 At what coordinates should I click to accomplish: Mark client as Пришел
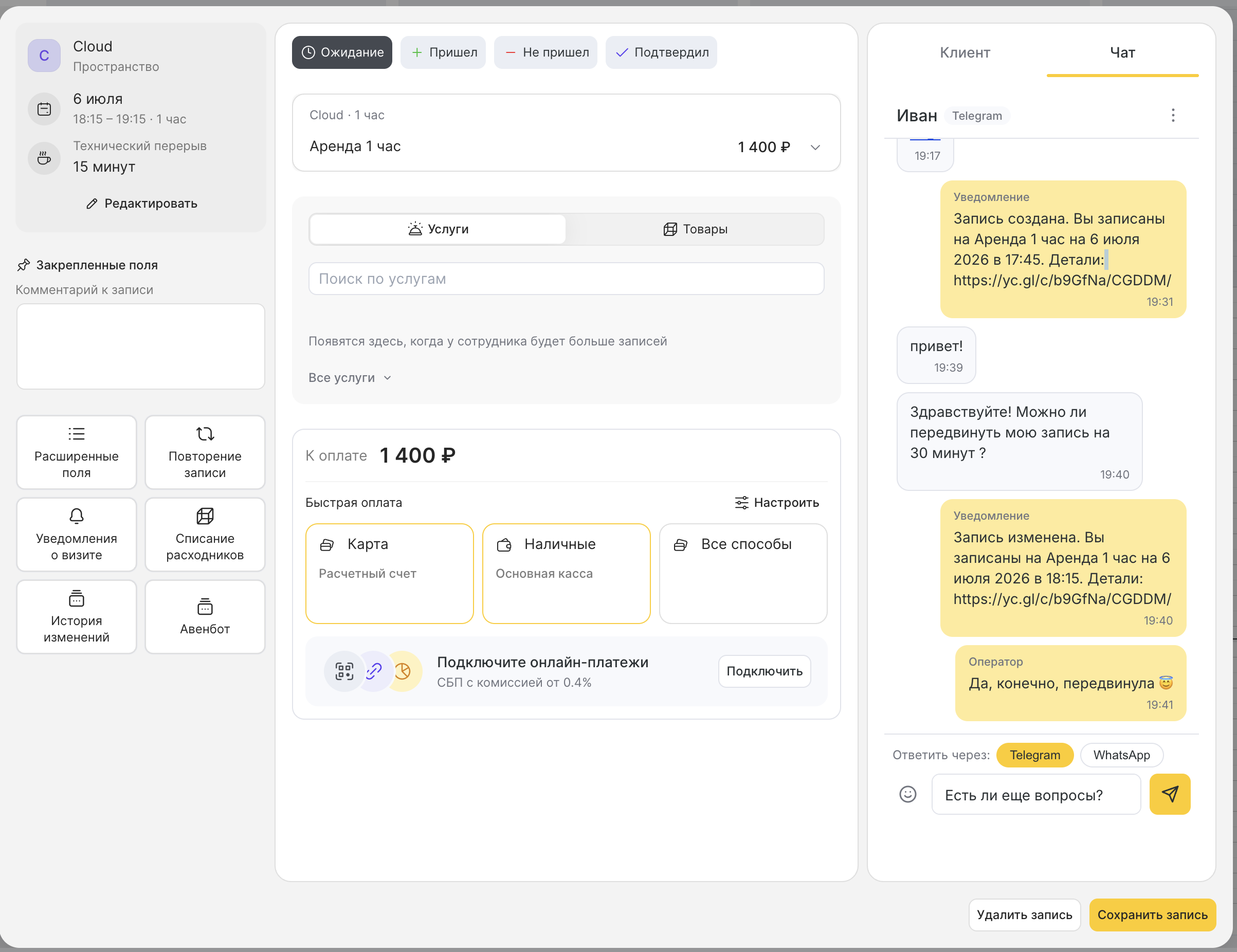click(443, 52)
